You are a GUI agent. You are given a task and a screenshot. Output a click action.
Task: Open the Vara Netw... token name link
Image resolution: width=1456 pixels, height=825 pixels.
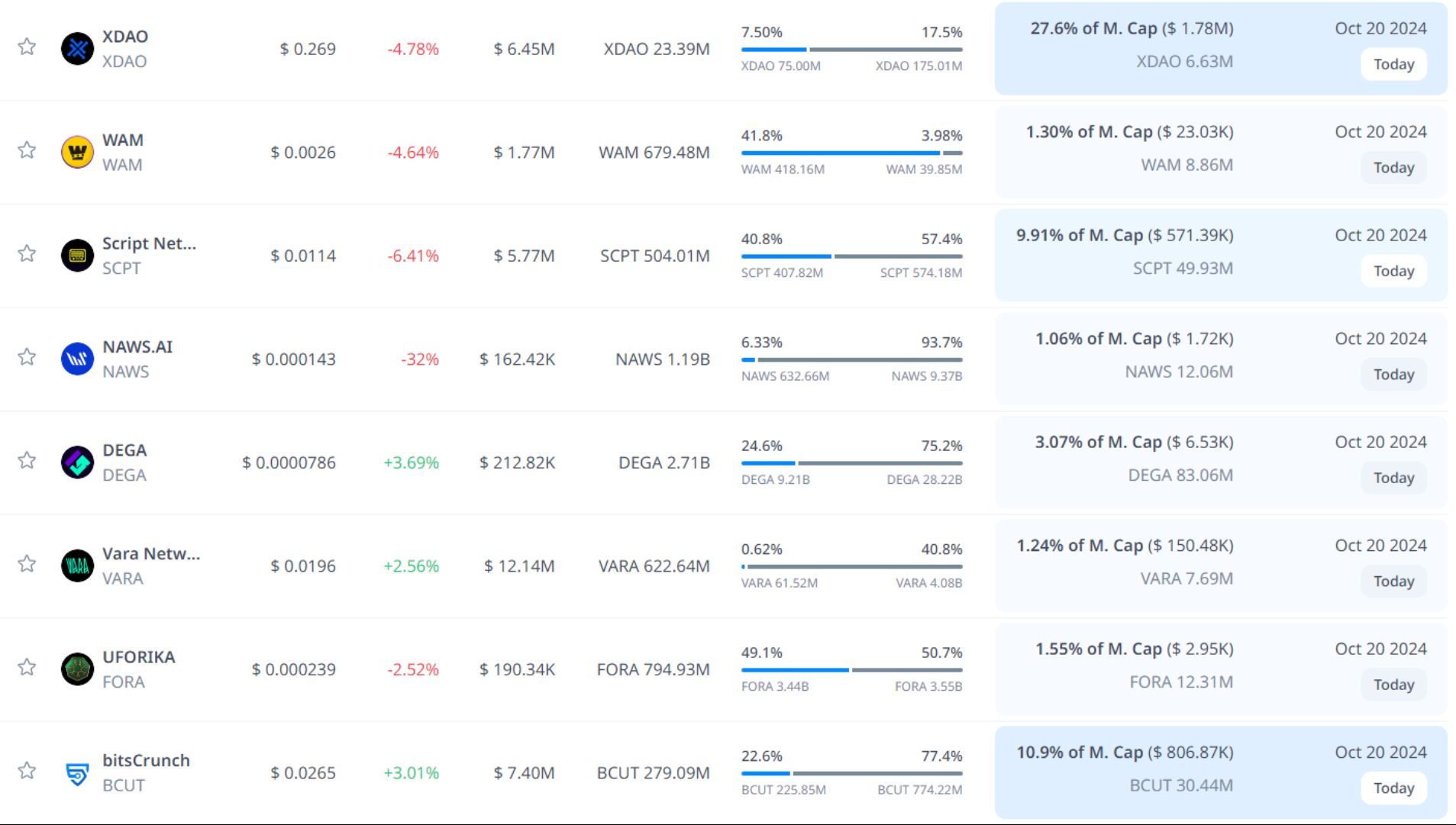tap(151, 553)
